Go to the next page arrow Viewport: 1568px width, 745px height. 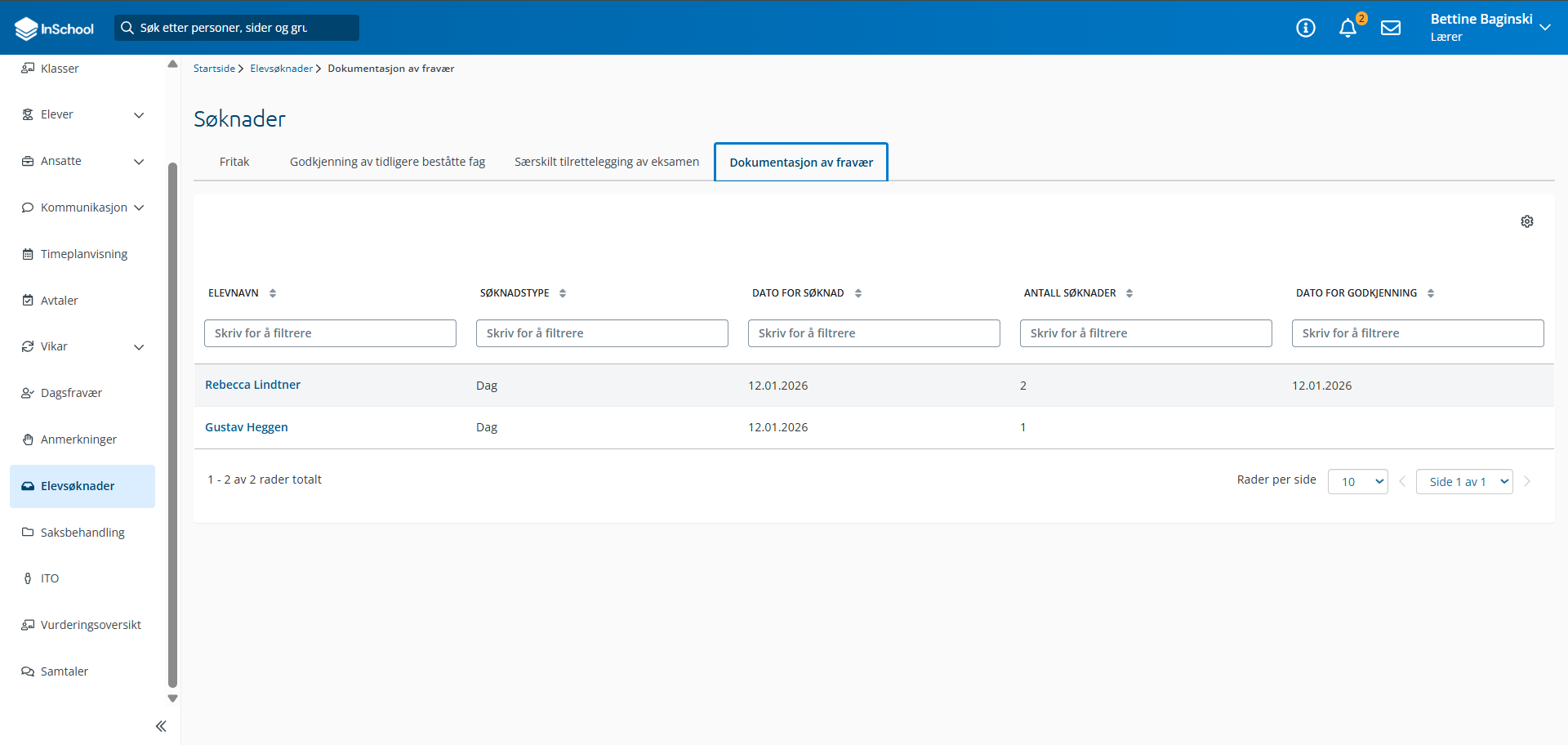tap(1527, 481)
